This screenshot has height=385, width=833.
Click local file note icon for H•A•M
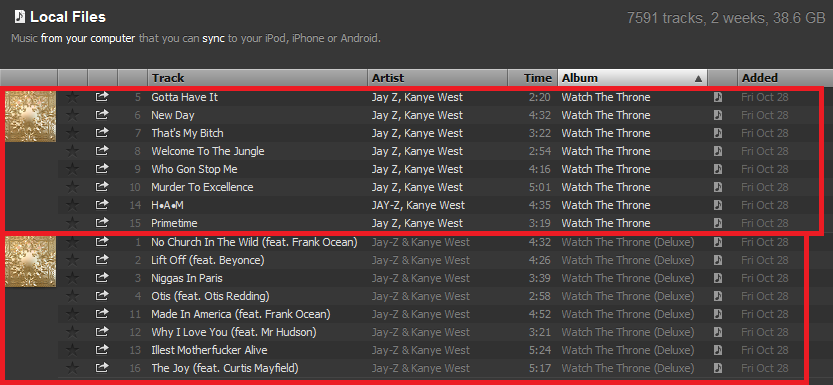click(718, 205)
